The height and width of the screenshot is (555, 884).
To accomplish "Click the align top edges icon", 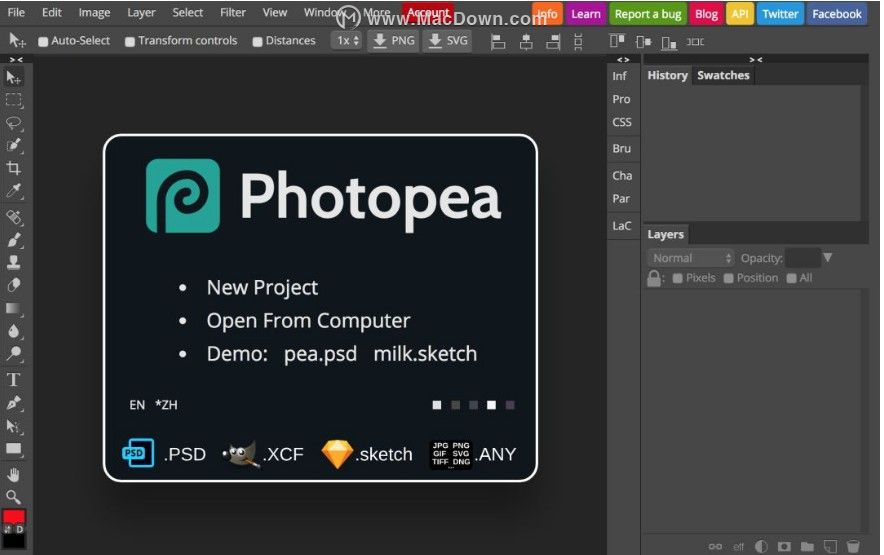I will coord(617,41).
